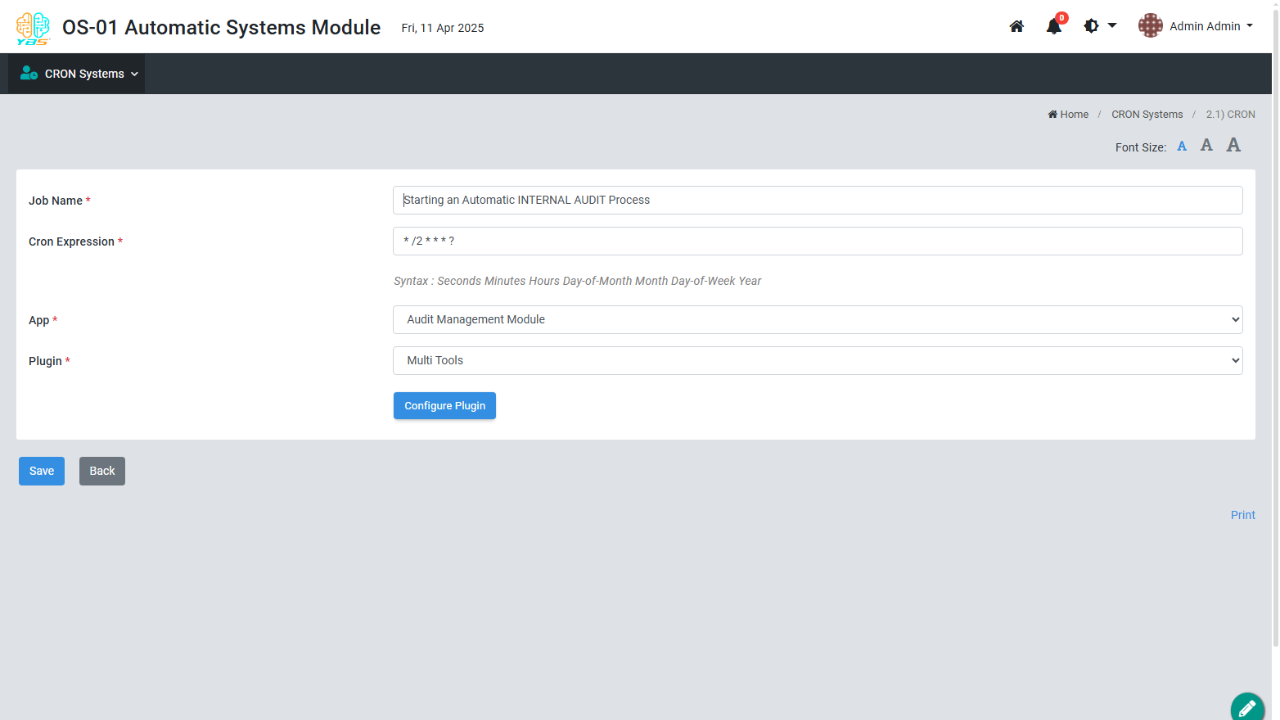Viewport: 1280px width, 720px height.
Task: Go to home via the house icon
Action: coord(1016,27)
